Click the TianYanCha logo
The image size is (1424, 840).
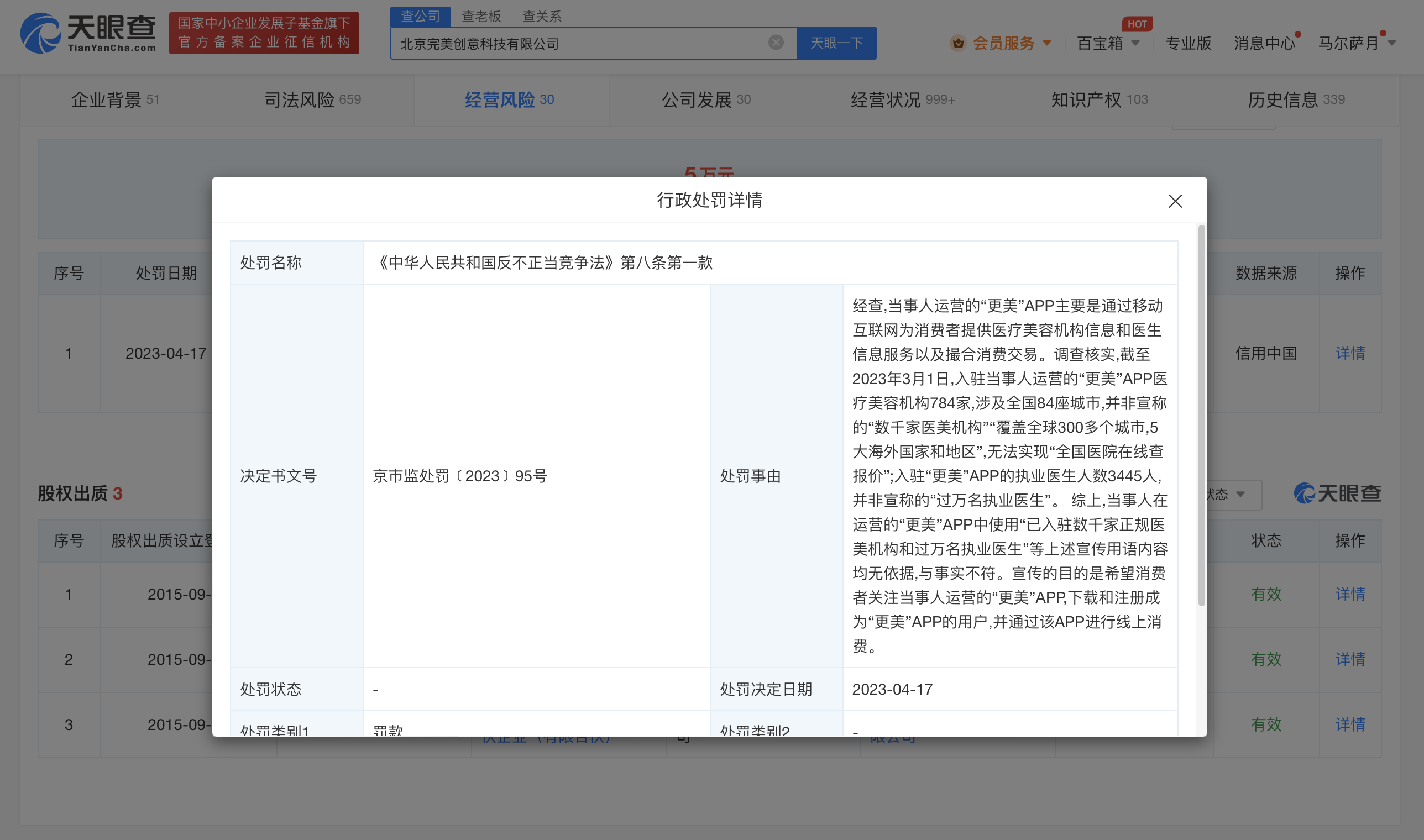tap(88, 33)
